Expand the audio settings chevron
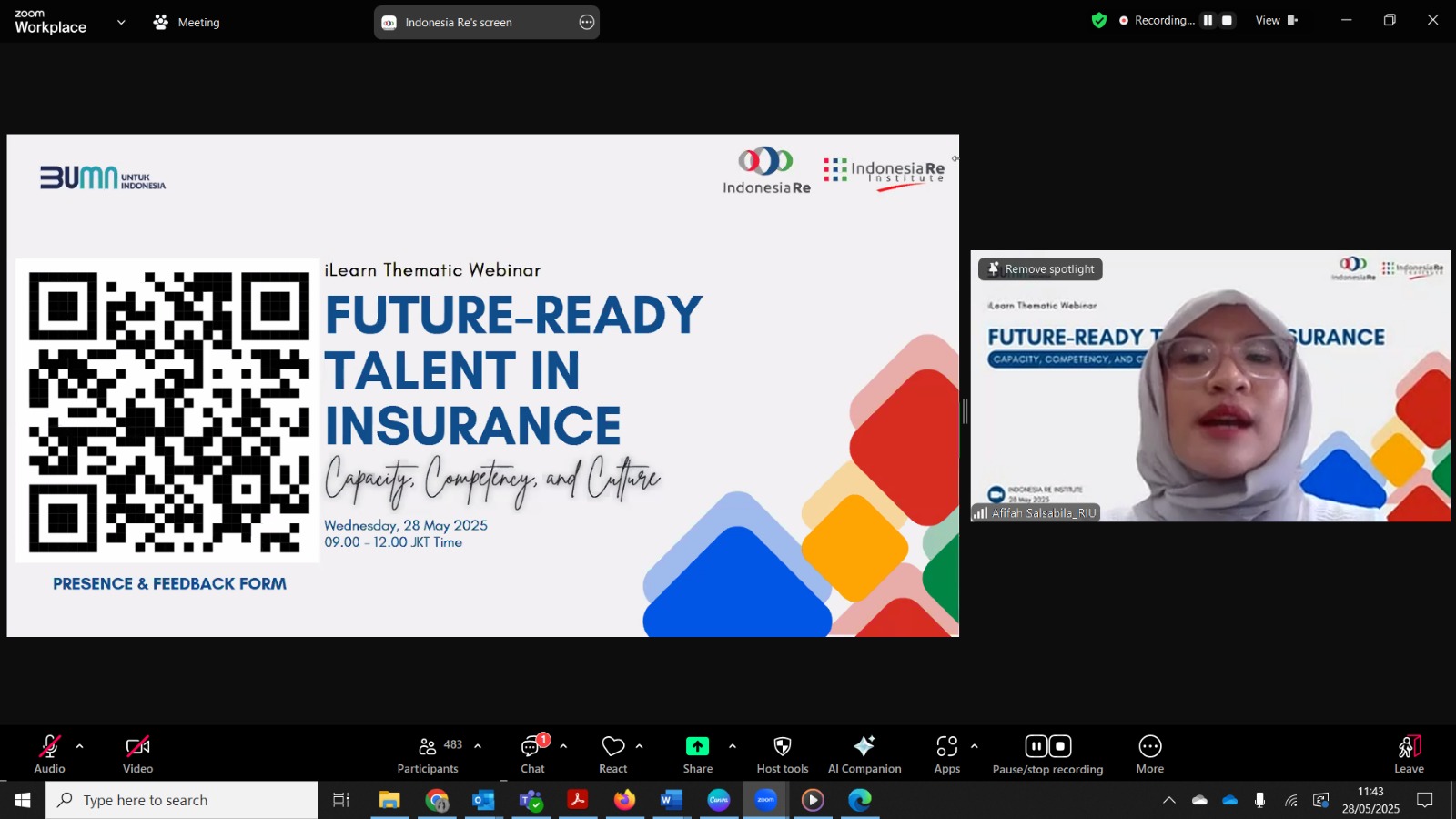 tap(80, 746)
